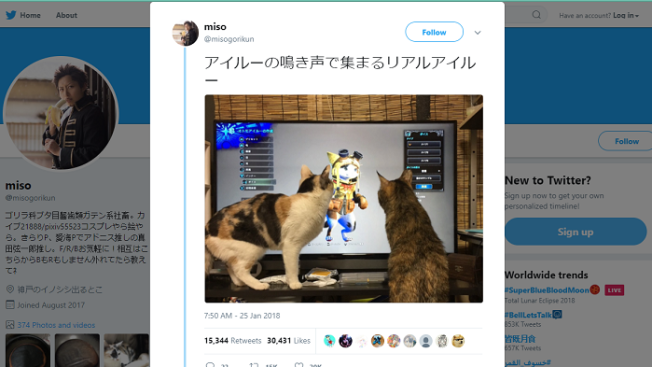
Task: Like the tweet with heart icon
Action: tap(299, 365)
